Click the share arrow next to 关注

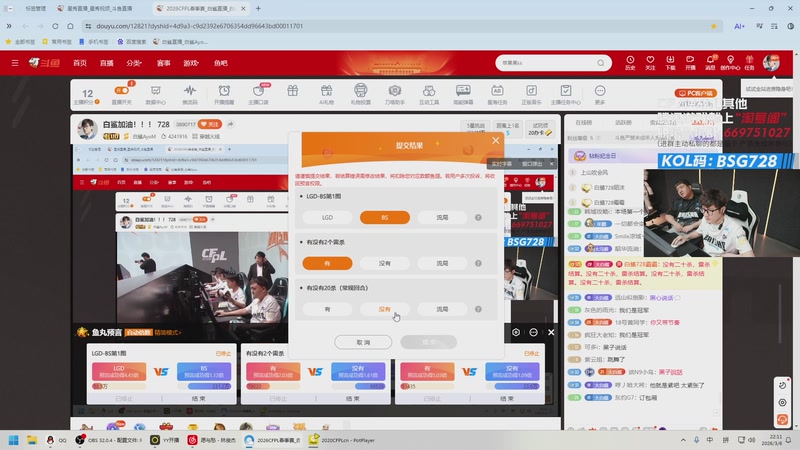point(230,124)
